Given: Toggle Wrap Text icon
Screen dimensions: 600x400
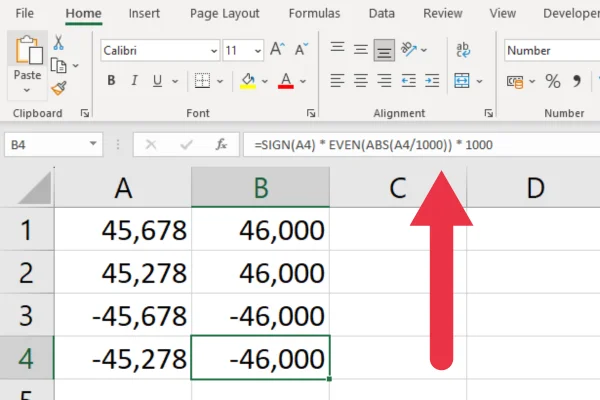Looking at the screenshot, I should click(x=463, y=50).
